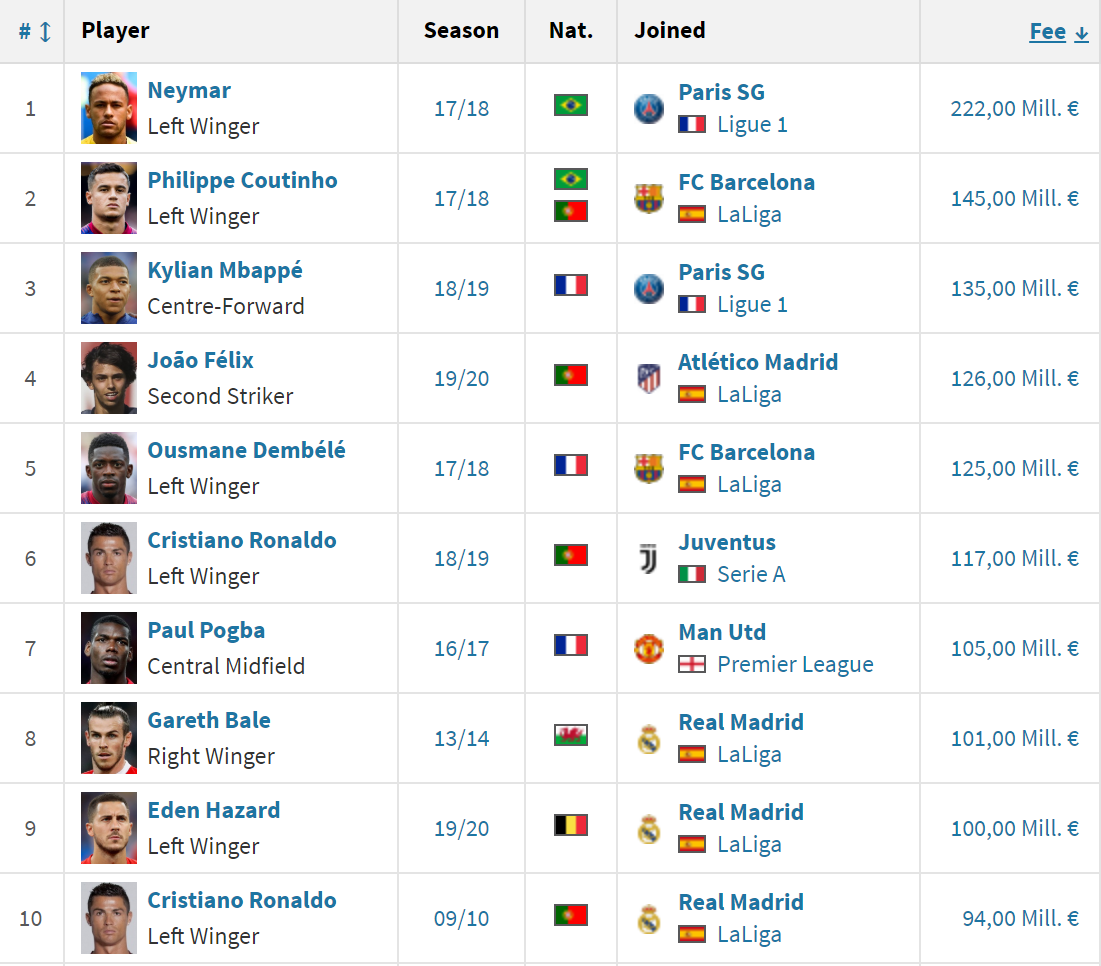Click the Atlético Madrid club crest
The height and width of the screenshot is (966, 1101).
648,378
